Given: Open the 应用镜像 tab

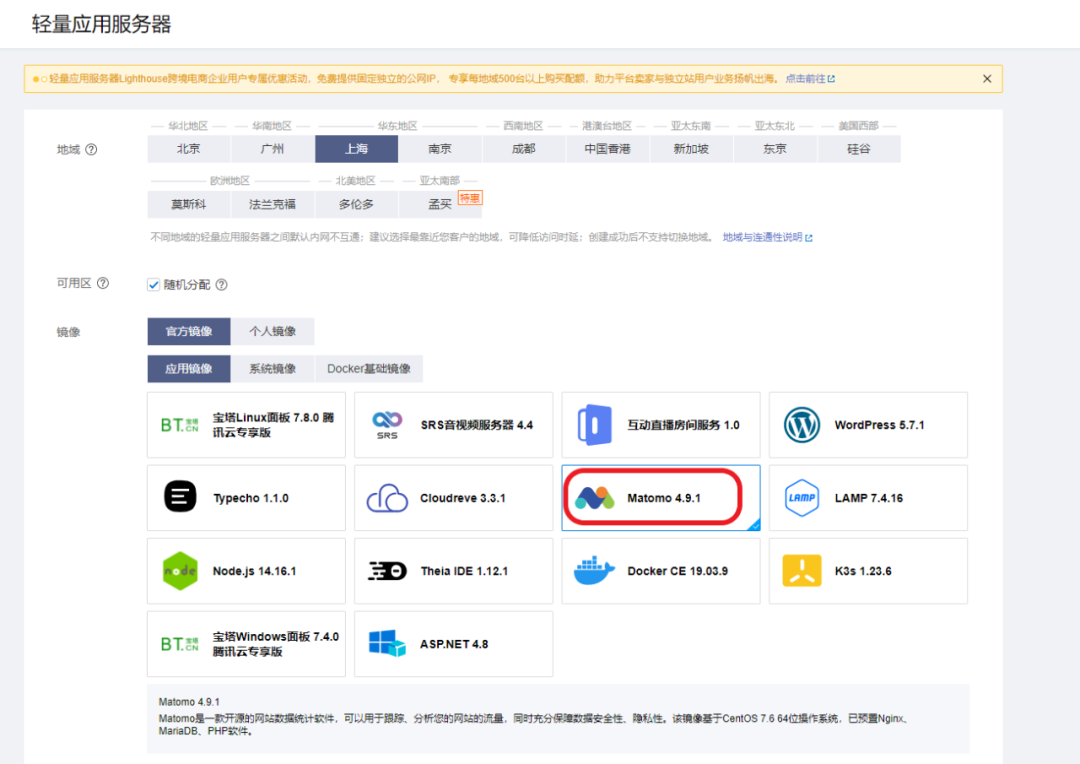Looking at the screenshot, I should (x=189, y=369).
